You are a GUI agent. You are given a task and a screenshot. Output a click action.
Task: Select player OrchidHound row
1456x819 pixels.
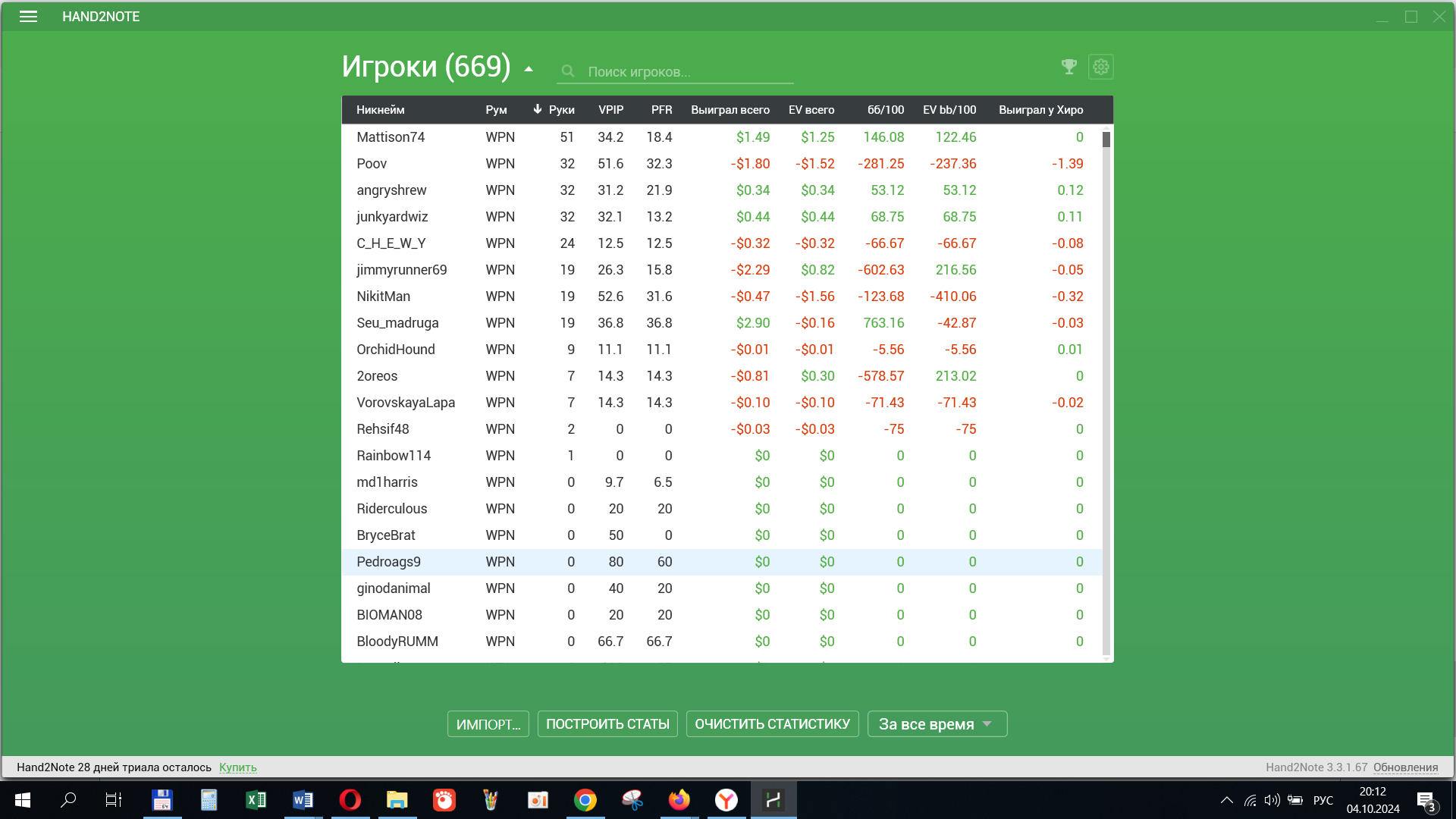point(721,350)
